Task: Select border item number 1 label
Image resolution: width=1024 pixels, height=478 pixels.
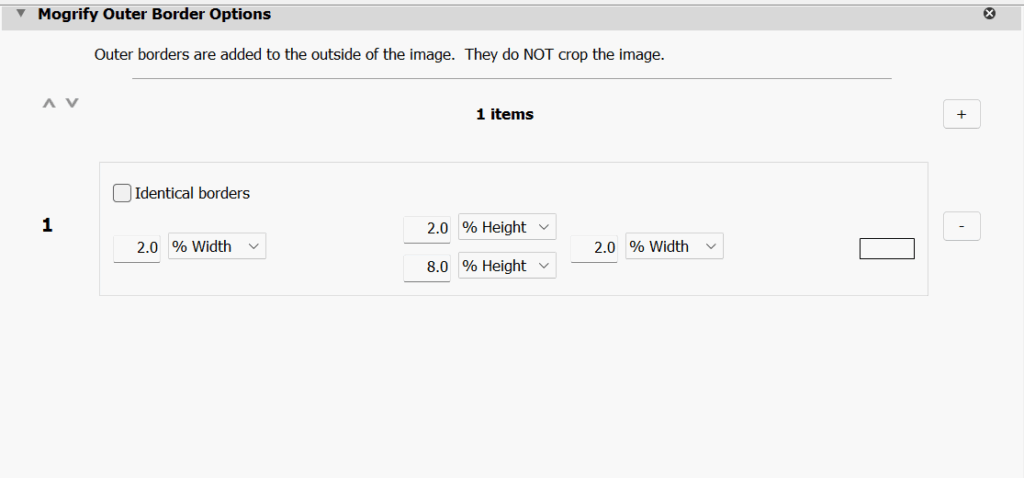Action: (x=47, y=226)
